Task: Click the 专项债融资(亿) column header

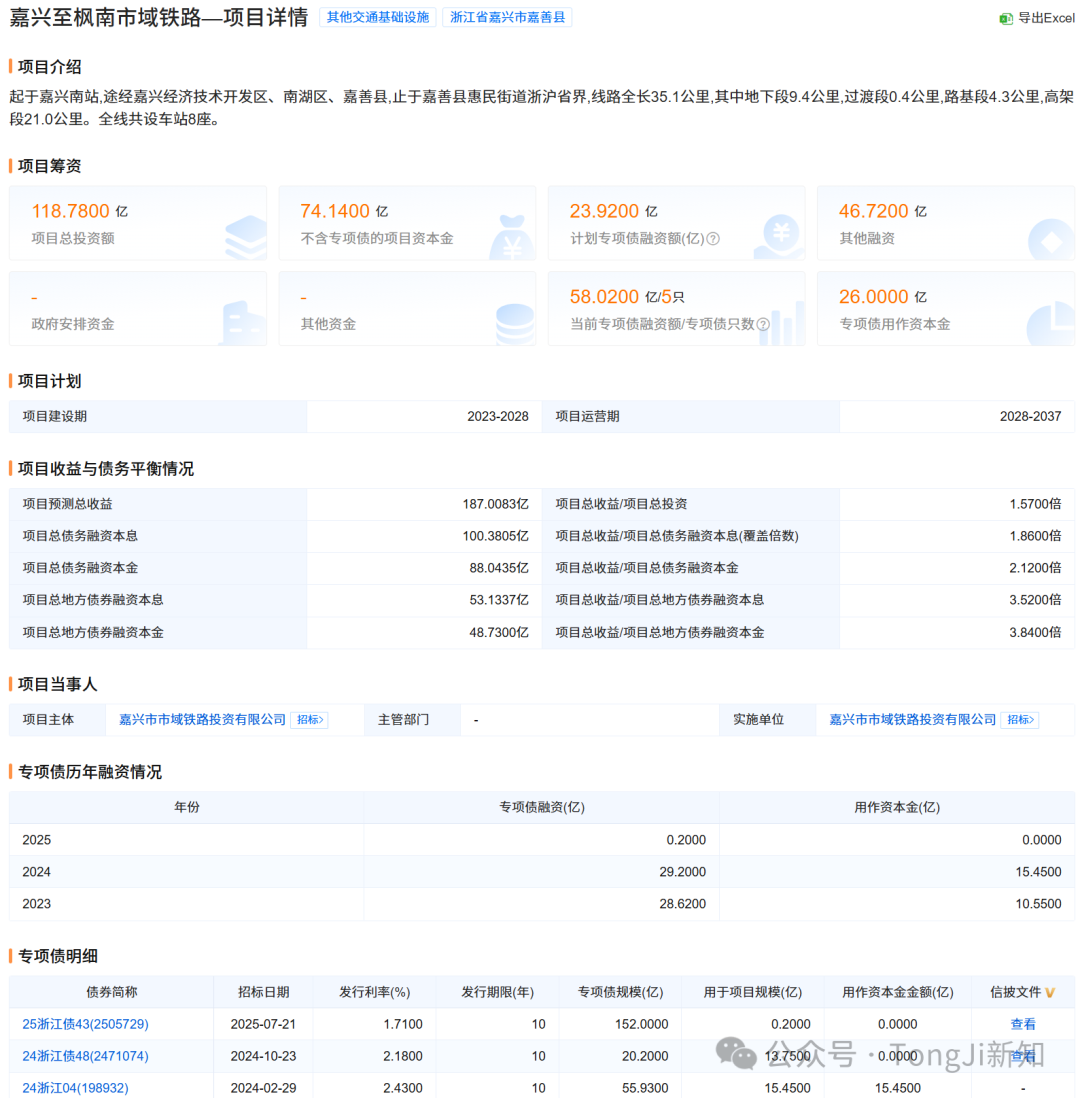Action: coord(541,807)
